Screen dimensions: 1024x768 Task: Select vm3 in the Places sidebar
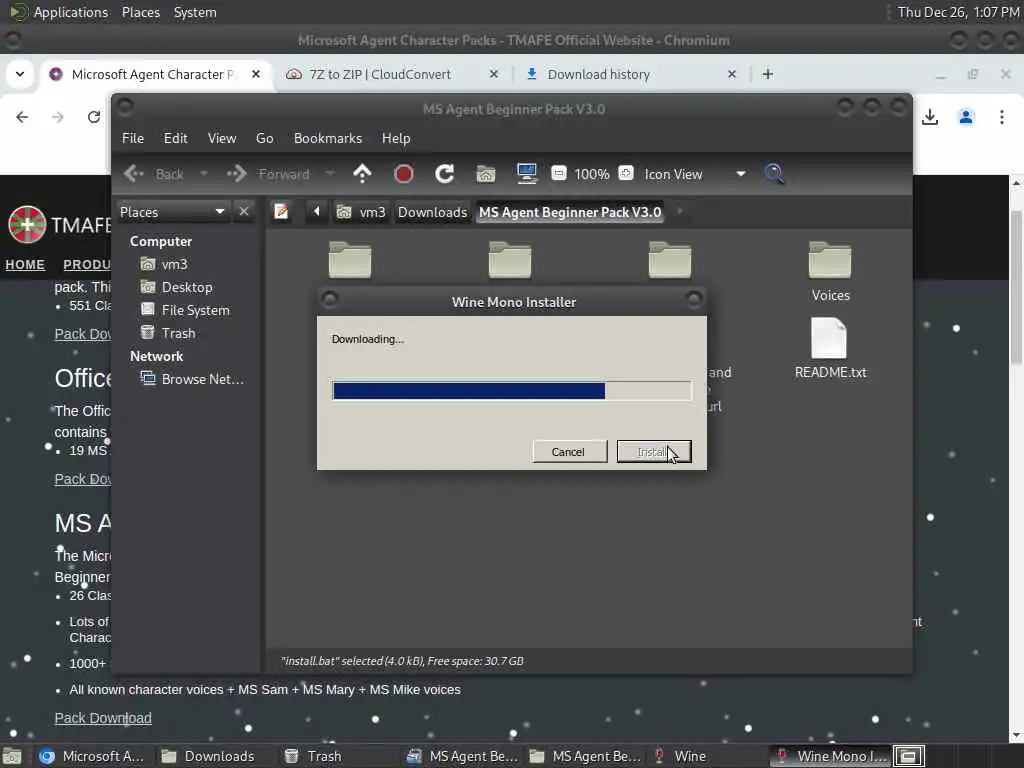pos(165,264)
